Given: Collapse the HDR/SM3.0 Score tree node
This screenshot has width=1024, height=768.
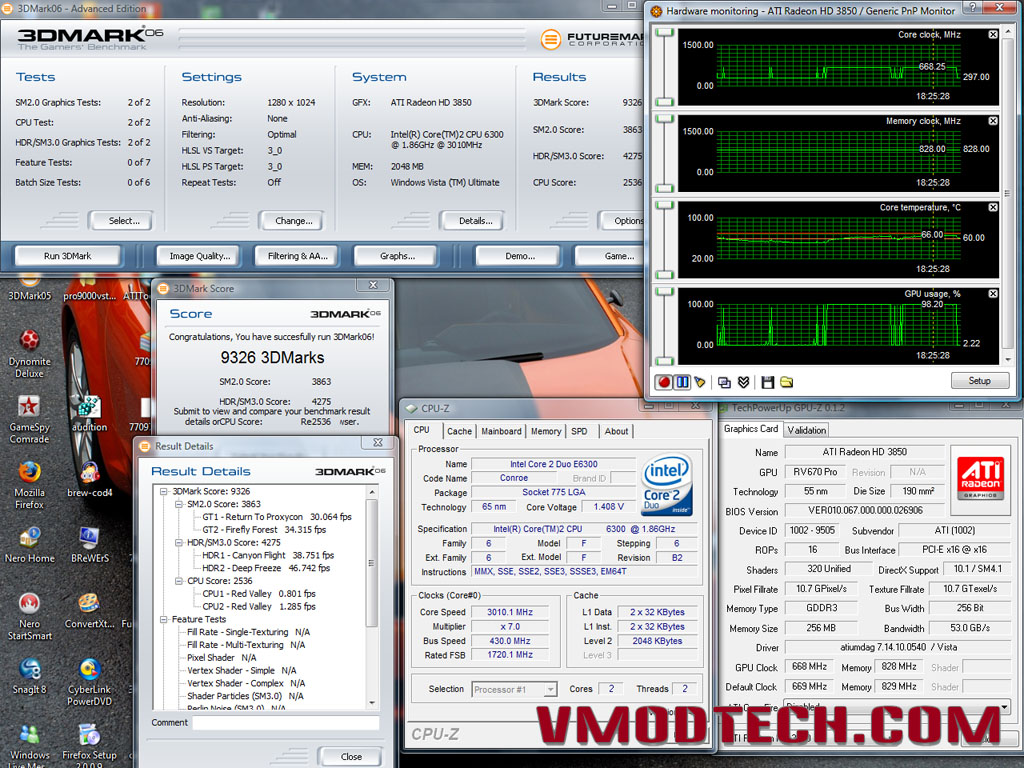Looking at the screenshot, I should (x=178, y=542).
